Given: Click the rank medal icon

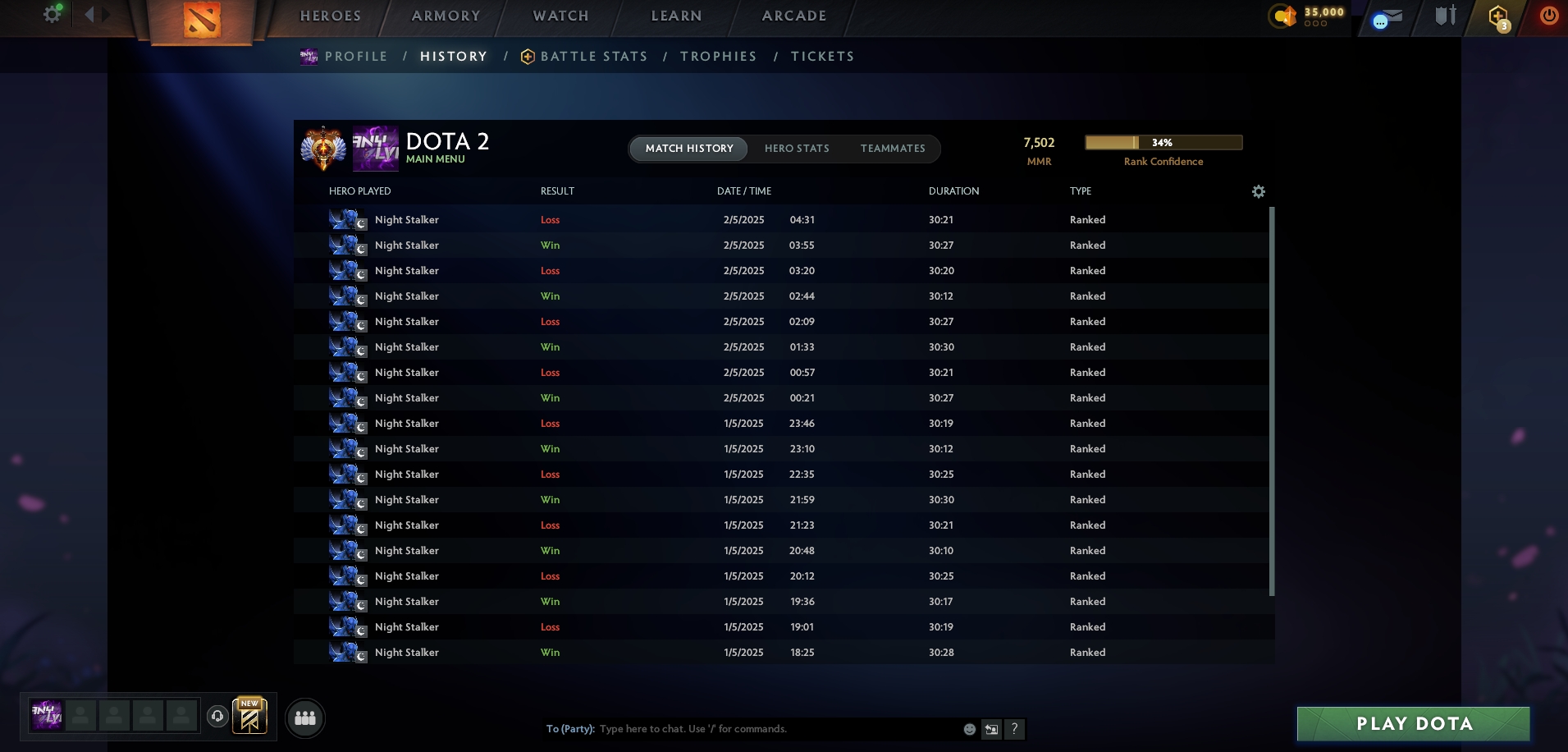Looking at the screenshot, I should (x=323, y=149).
